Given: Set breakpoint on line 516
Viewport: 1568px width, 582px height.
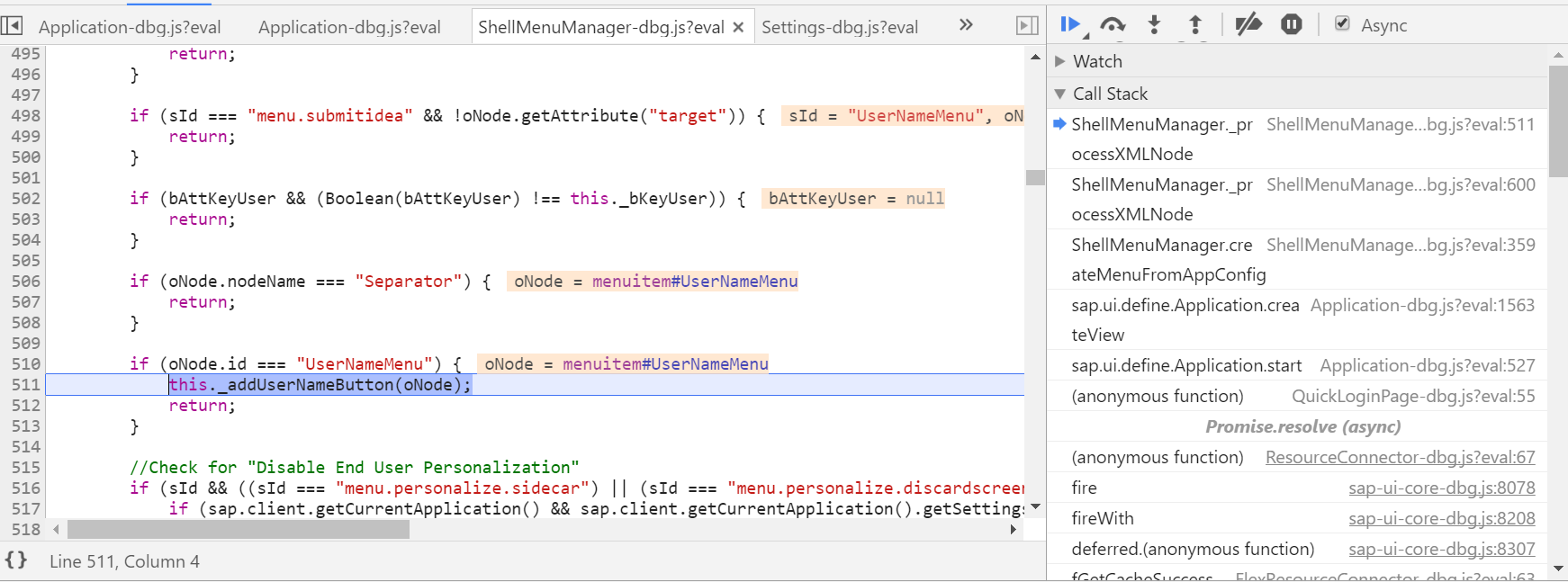Looking at the screenshot, I should 25,488.
